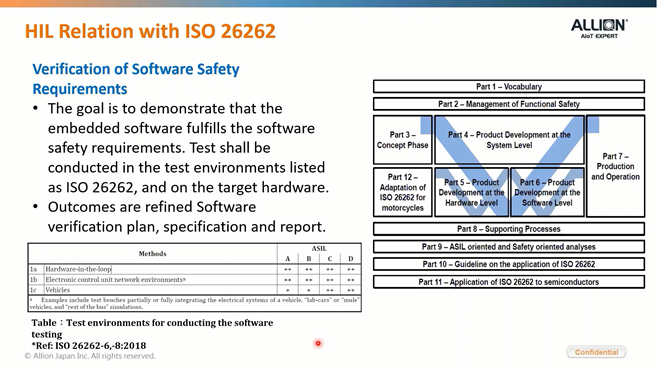Click Part 11 – Application to semiconductors bar
The width and height of the screenshot is (657, 369).
[509, 282]
